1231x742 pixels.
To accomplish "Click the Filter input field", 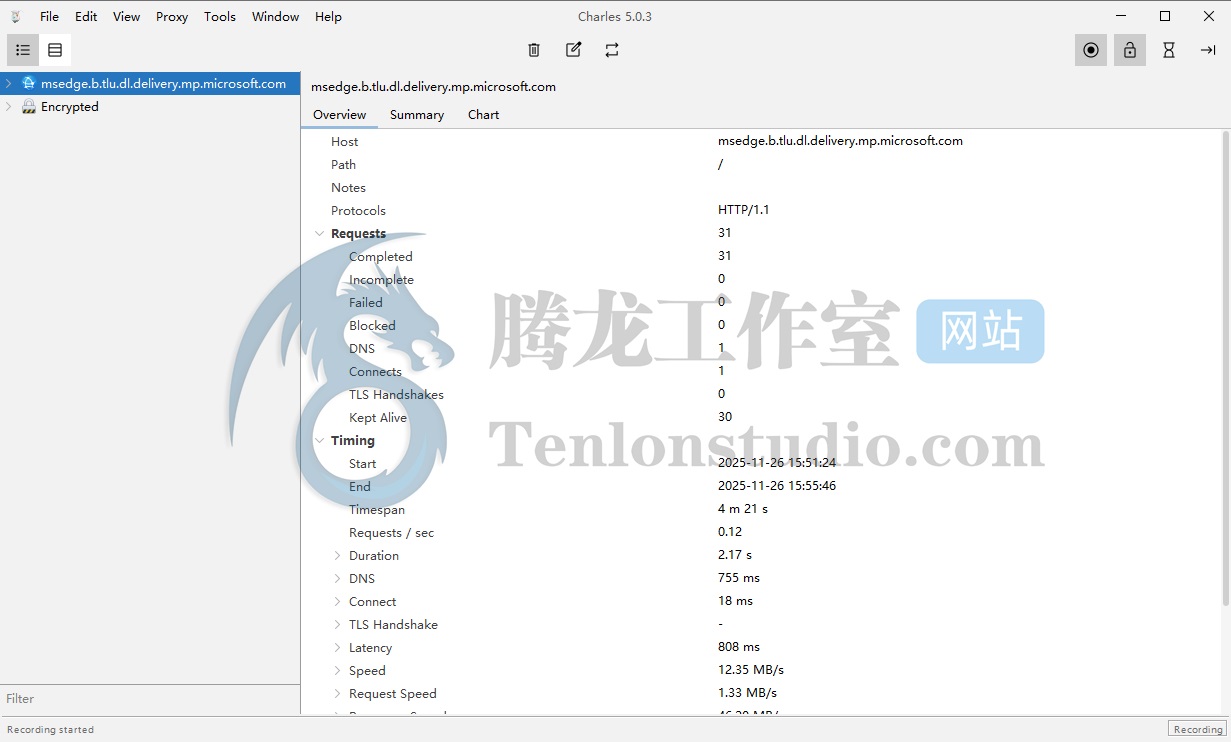I will pos(150,699).
